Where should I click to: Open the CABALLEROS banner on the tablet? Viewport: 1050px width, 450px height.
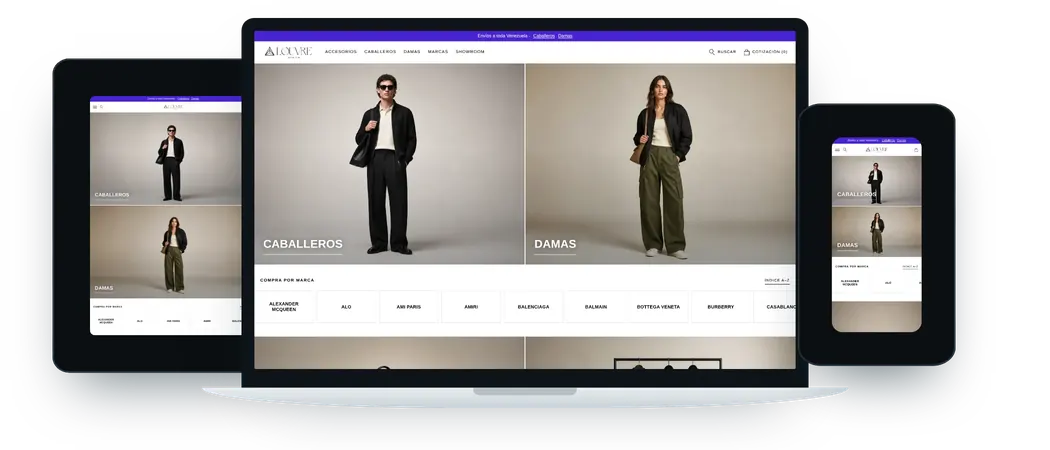[x=165, y=158]
